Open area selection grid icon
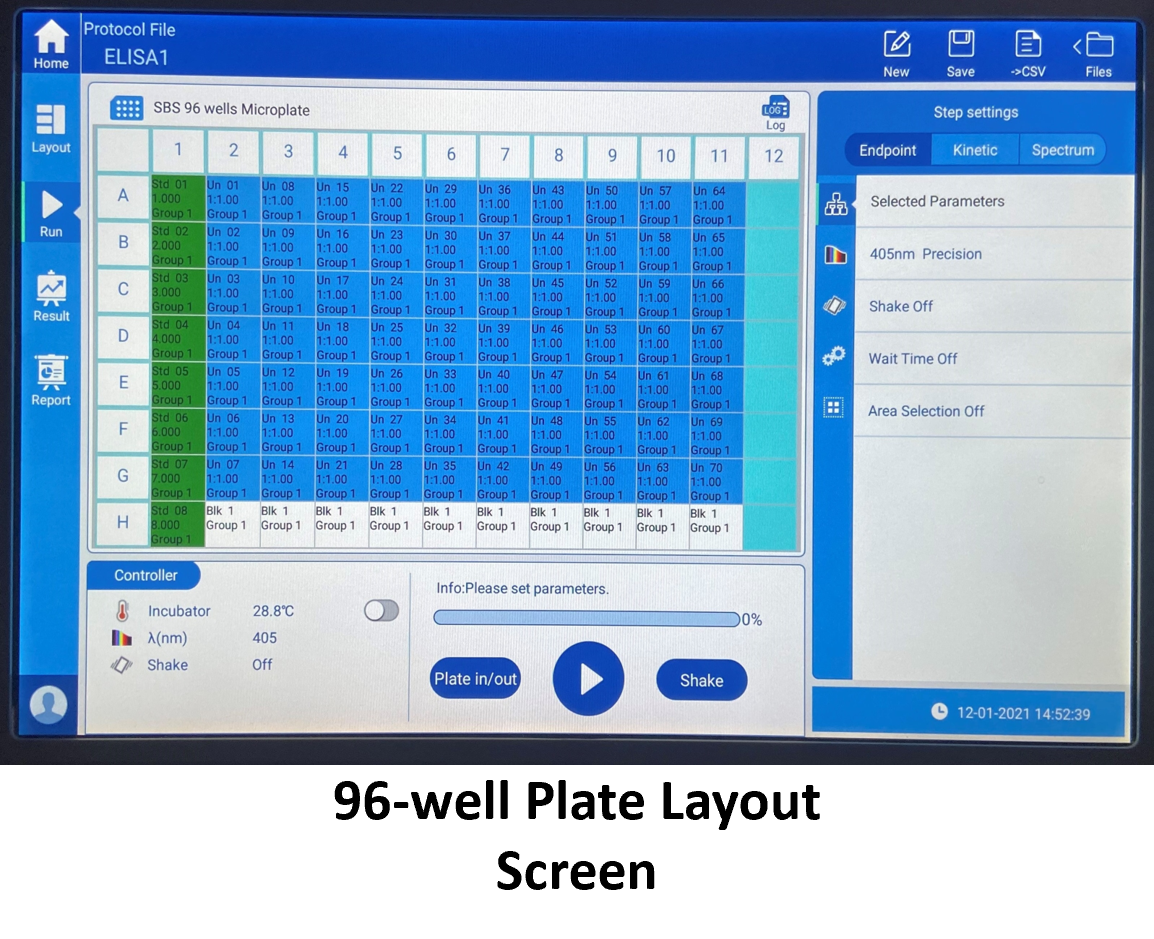This screenshot has width=1154, height=939. click(x=833, y=408)
